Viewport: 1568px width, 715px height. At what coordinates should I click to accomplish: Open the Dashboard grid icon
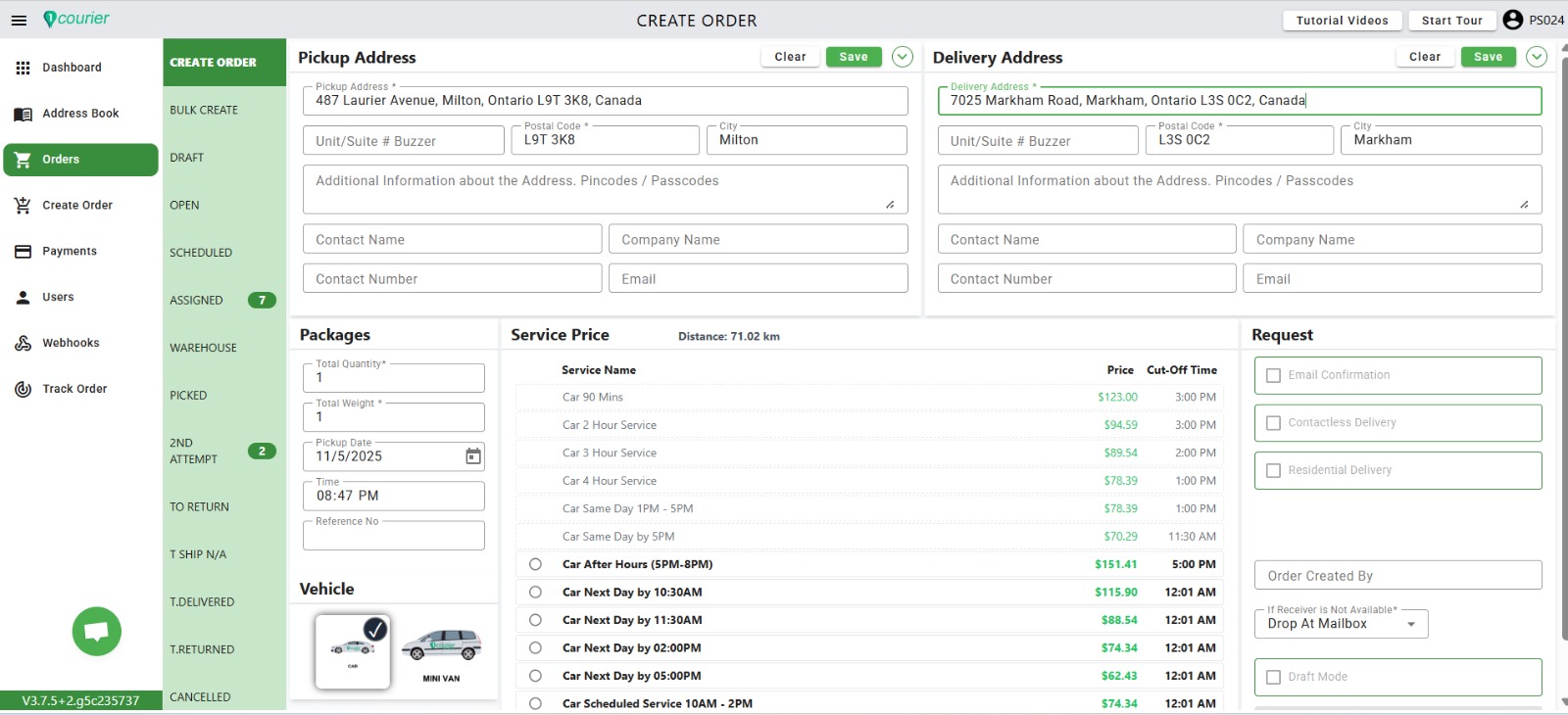click(23, 68)
